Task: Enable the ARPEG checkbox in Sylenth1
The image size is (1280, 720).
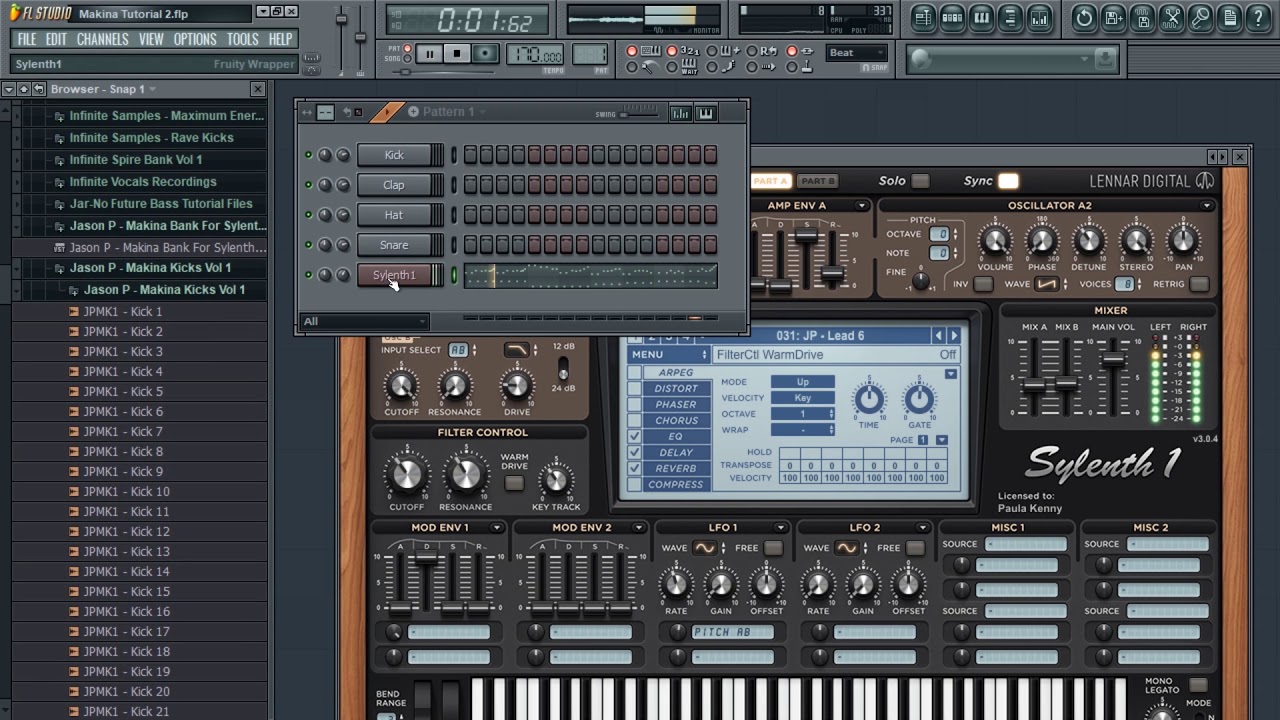Action: 634,373
